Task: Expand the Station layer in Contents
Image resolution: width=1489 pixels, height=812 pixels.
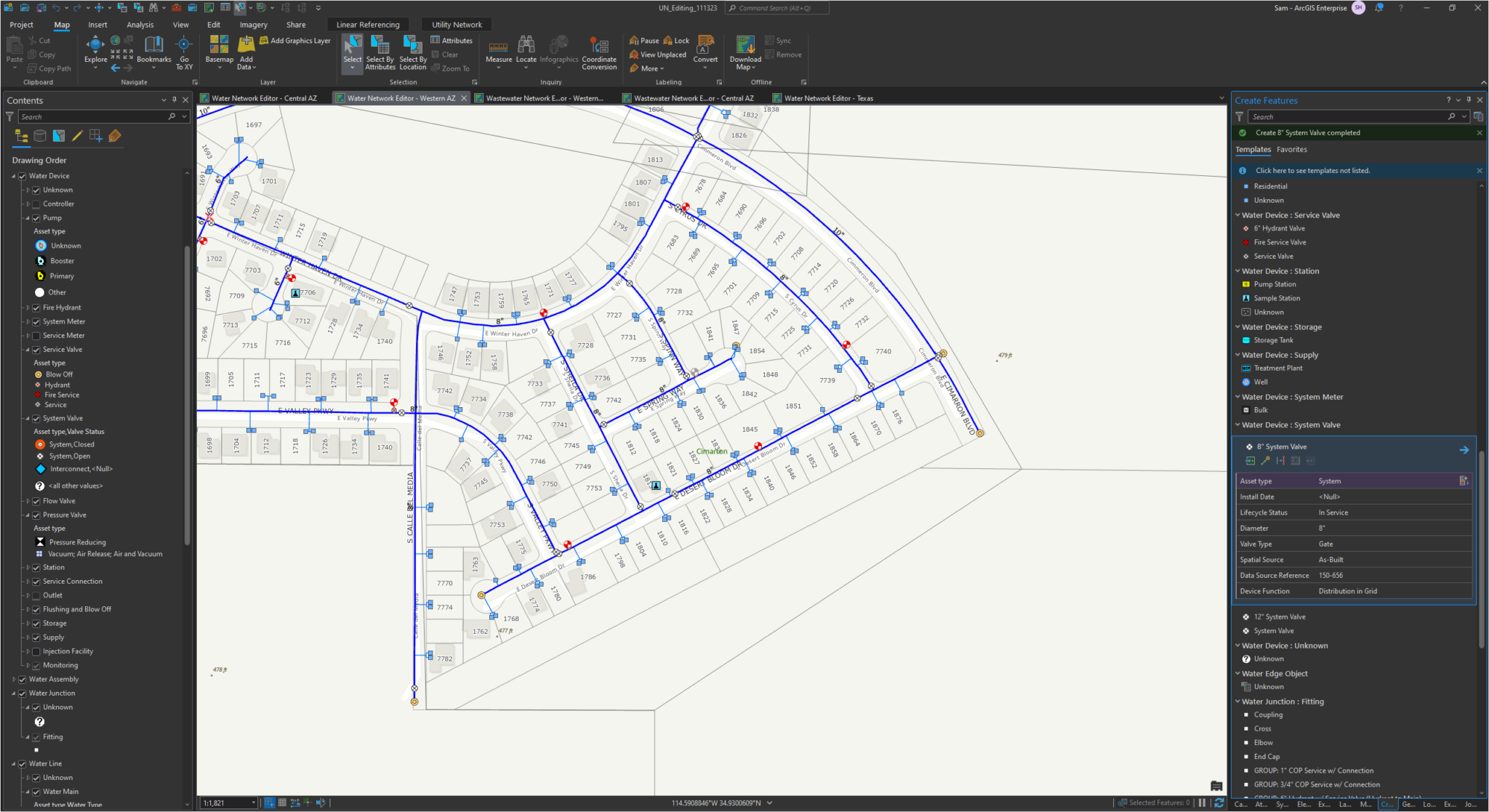Action: (x=28, y=568)
